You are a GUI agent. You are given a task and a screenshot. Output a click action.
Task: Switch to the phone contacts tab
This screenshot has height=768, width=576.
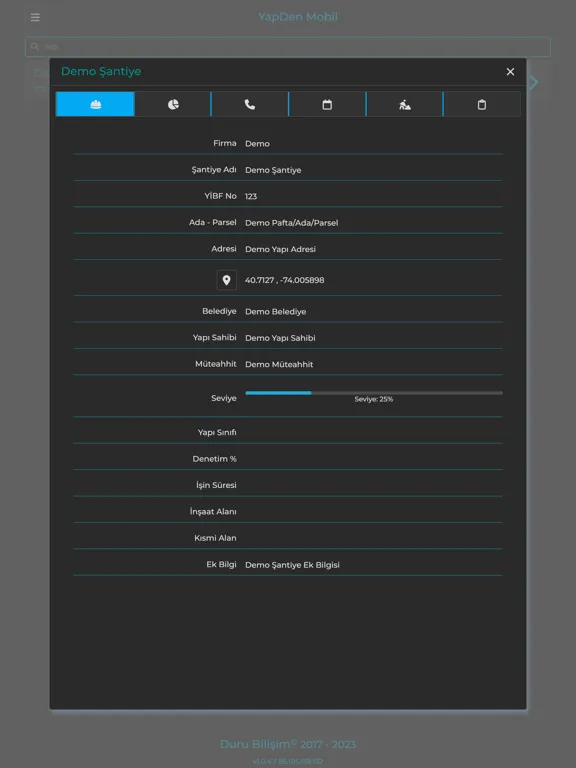click(x=250, y=104)
